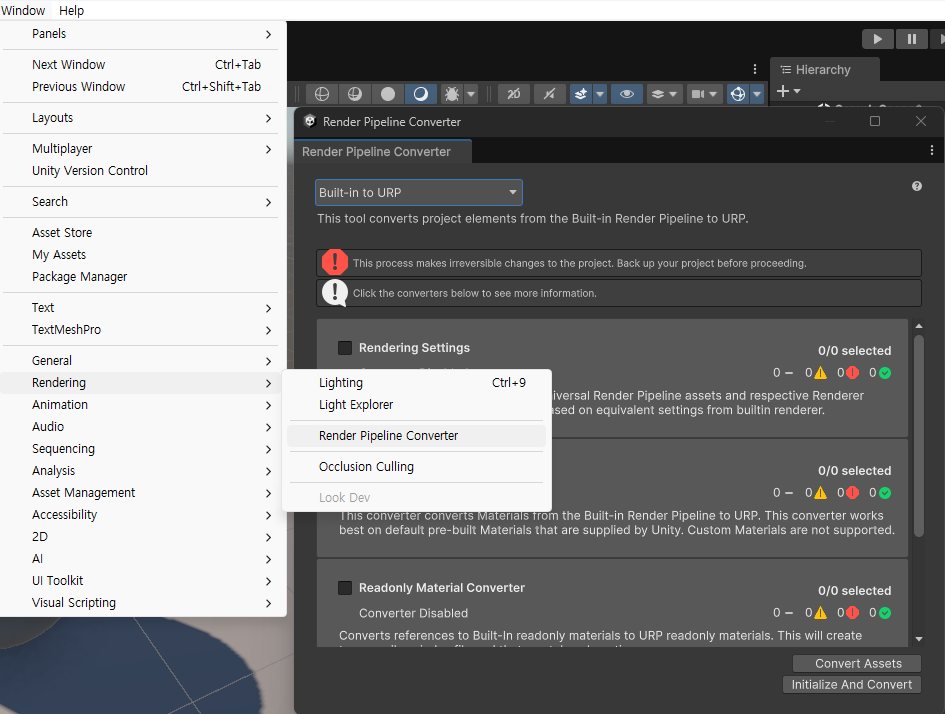The height and width of the screenshot is (714, 945).
Task: Enable the Readonly Material Converter checkbox
Action: [345, 587]
